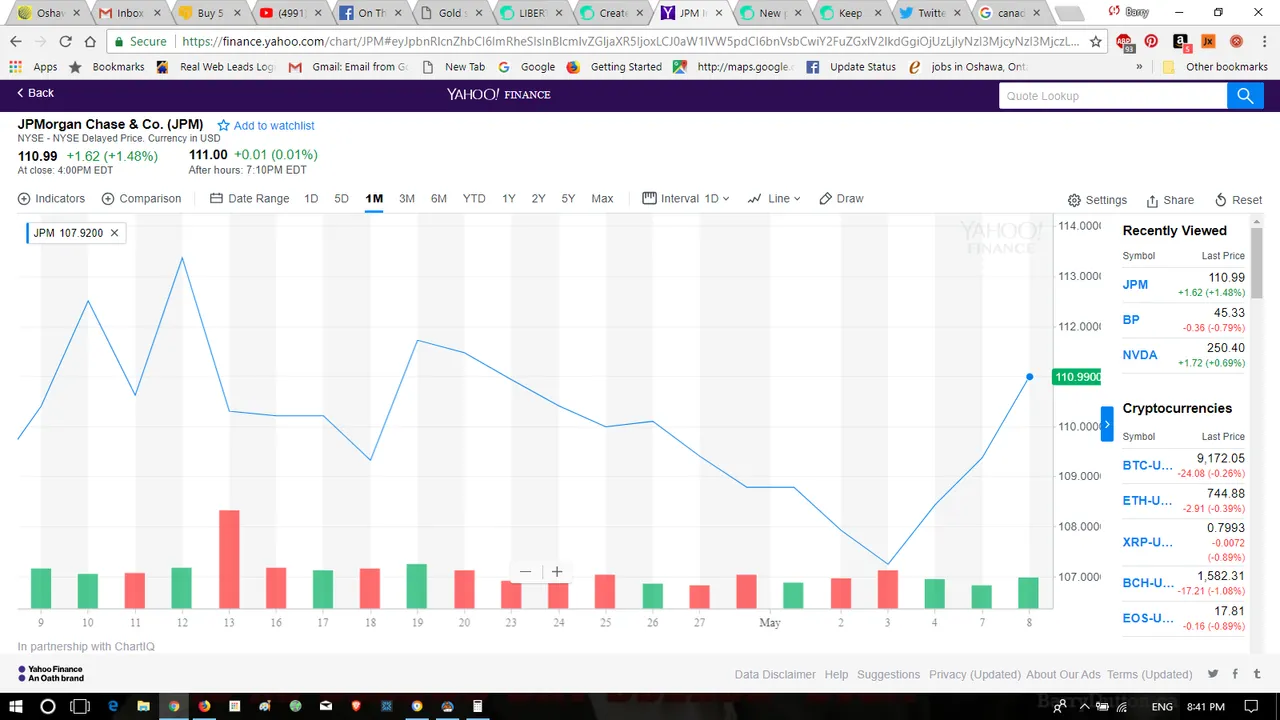1280x720 pixels.
Task: Open the Date Range calendar picker
Action: click(249, 198)
